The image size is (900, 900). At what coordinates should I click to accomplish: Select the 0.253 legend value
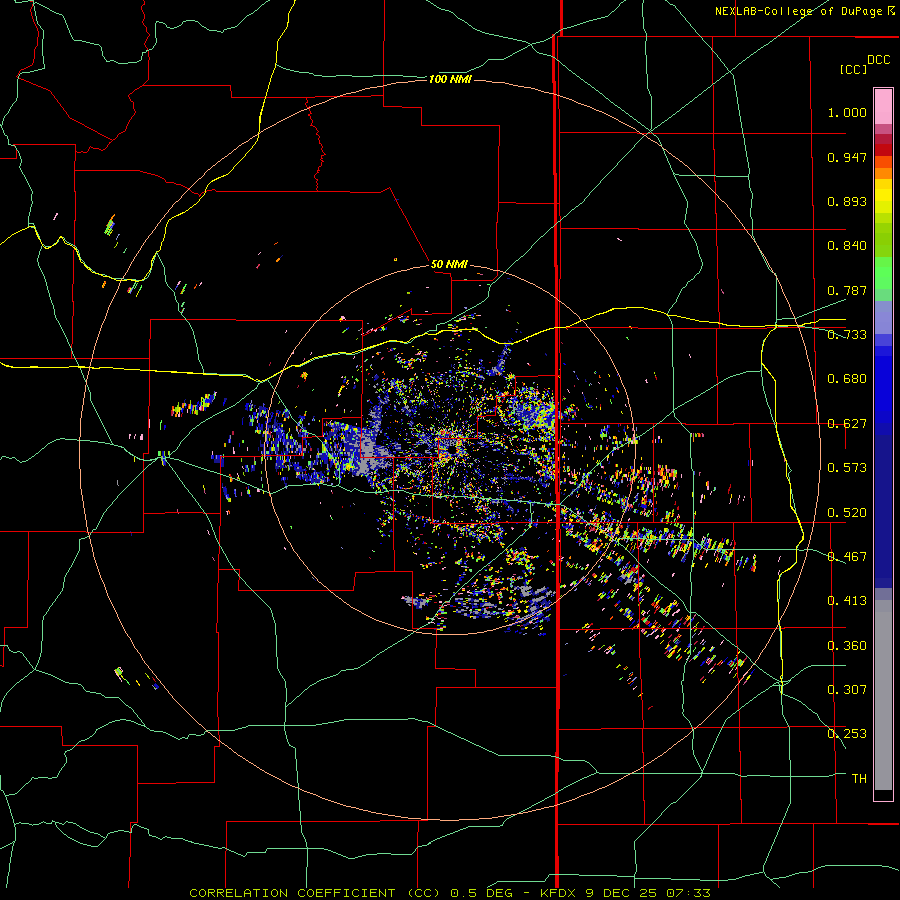click(847, 734)
